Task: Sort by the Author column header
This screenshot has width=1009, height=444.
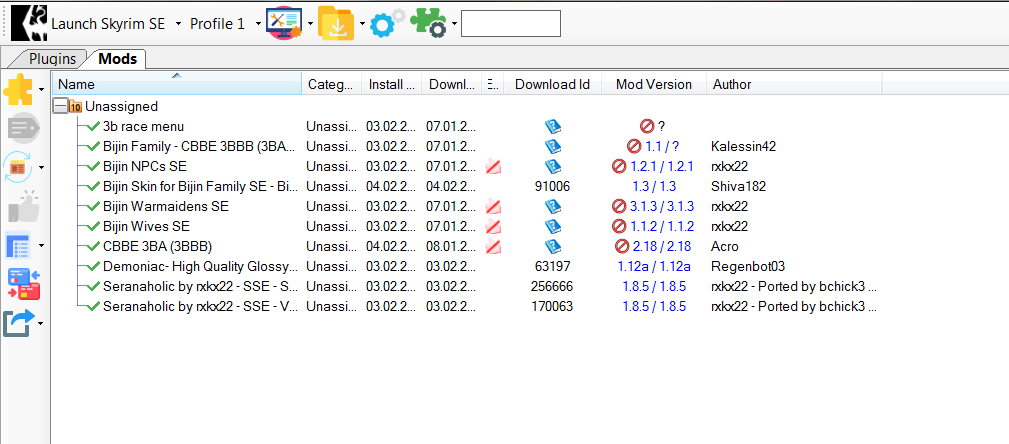Action: pos(732,84)
